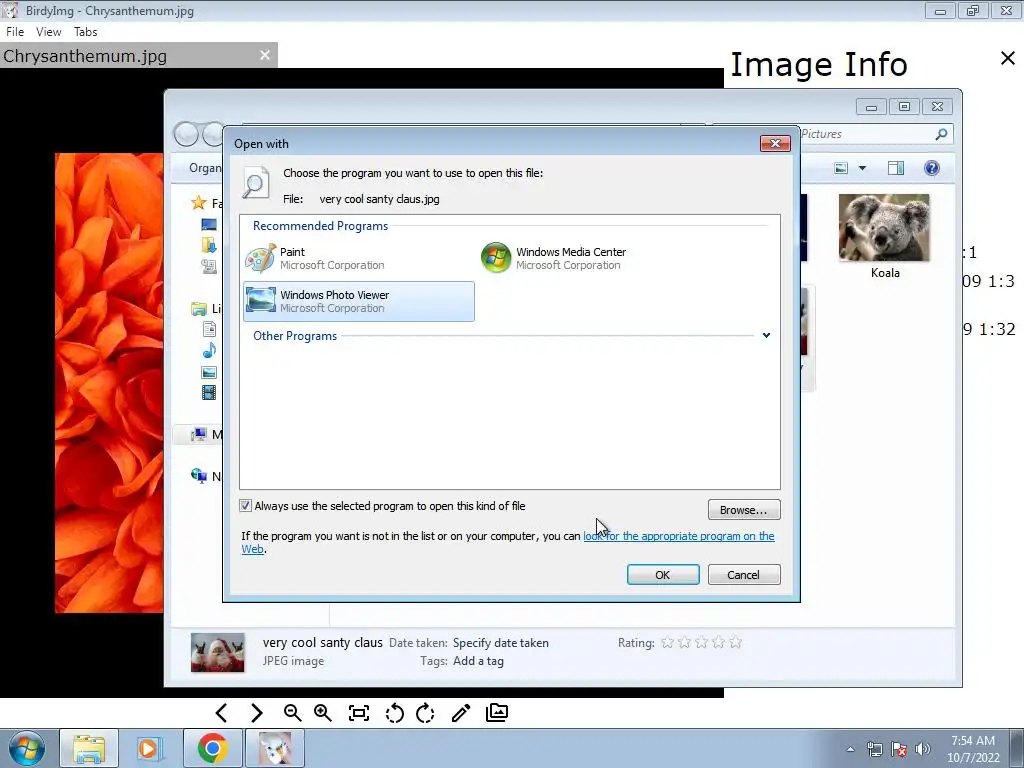Click the volume speaker tray icon
The width and height of the screenshot is (1024, 768).
923,749
